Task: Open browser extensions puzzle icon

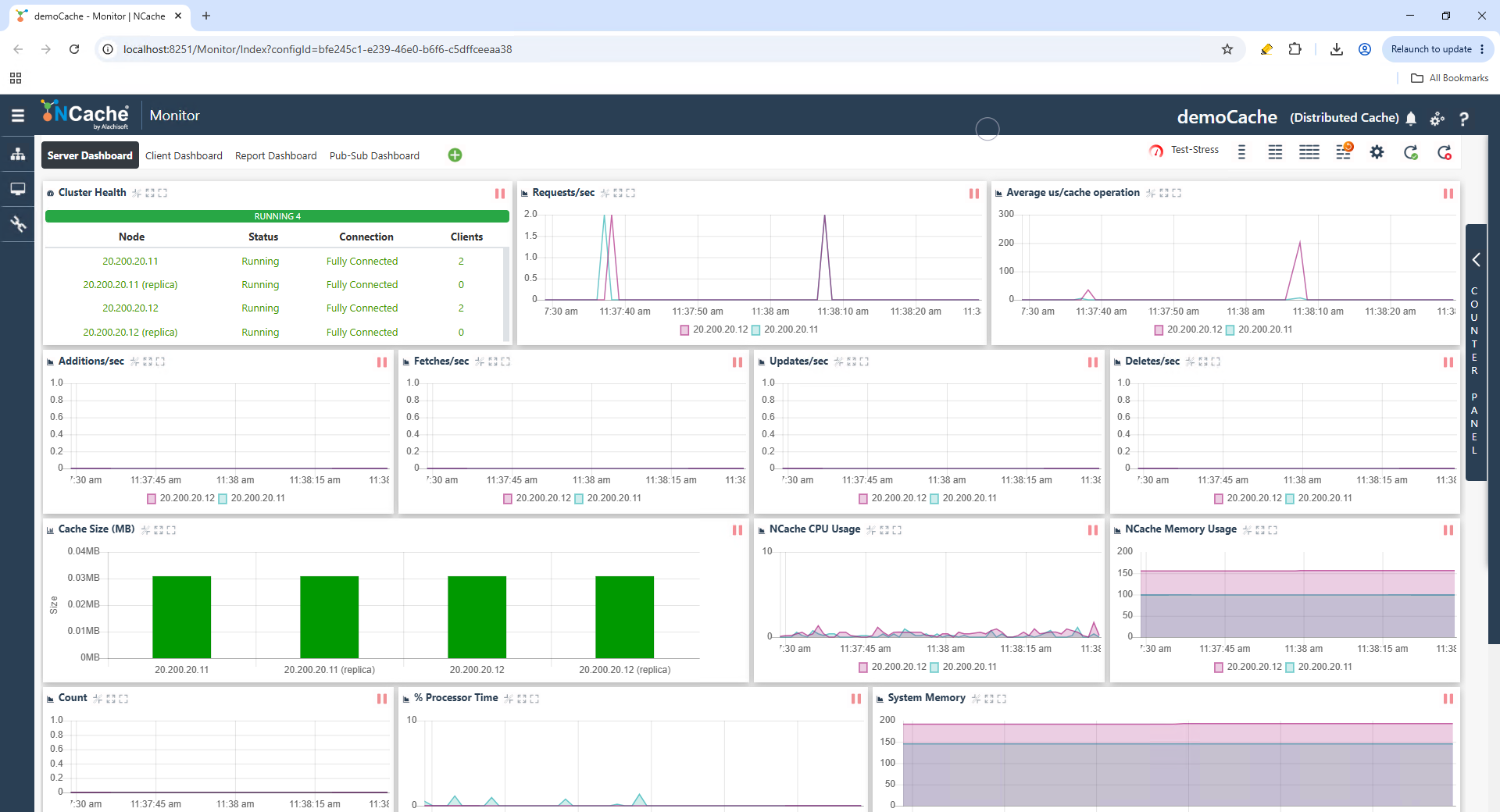Action: 1295,49
